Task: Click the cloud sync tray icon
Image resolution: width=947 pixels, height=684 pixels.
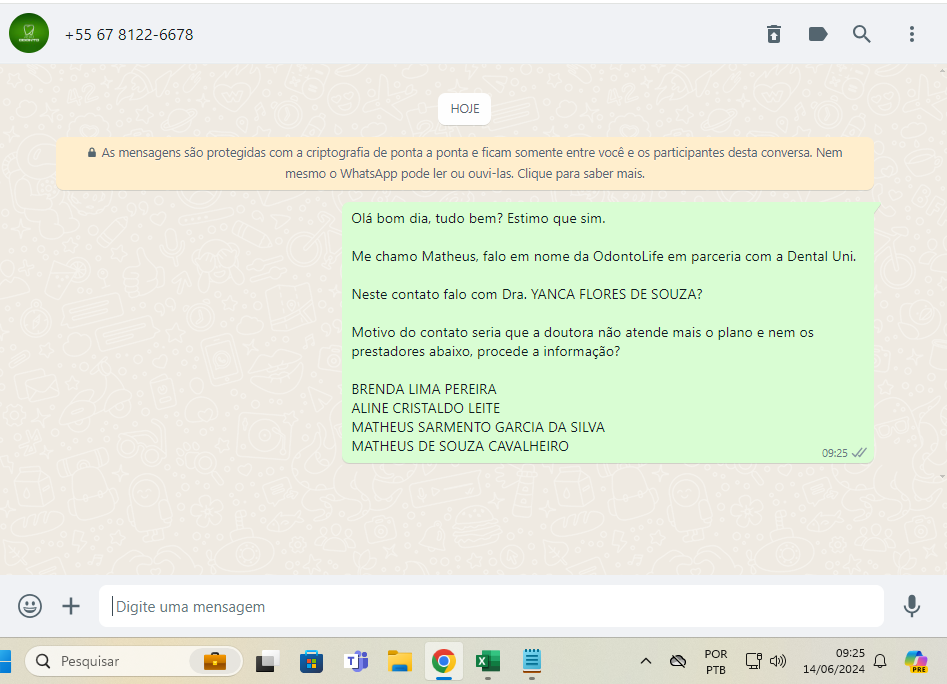Action: click(x=678, y=661)
